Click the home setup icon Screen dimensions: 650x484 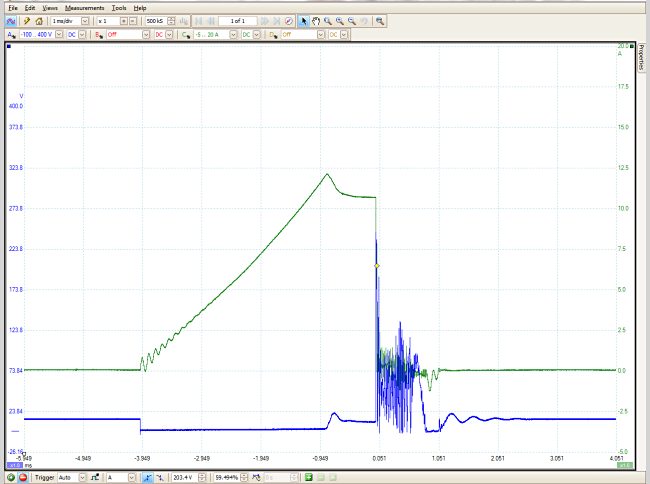point(39,20)
